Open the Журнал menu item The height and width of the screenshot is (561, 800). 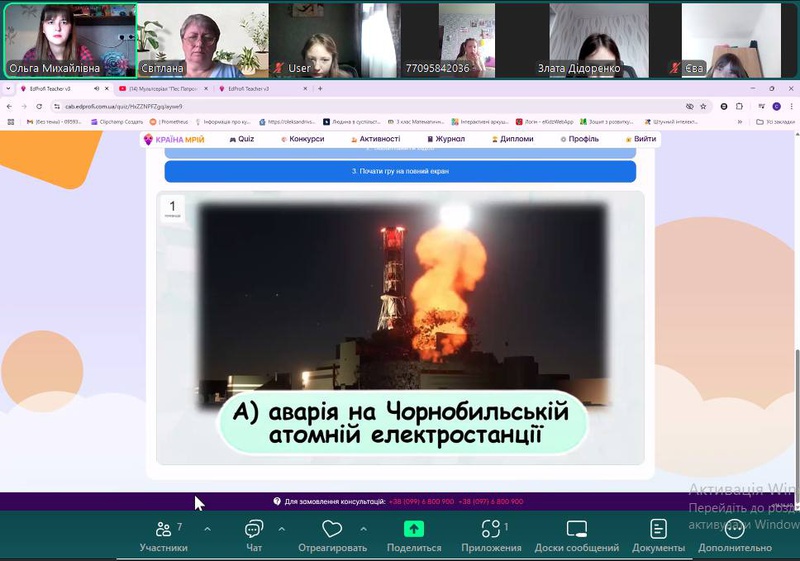446,139
